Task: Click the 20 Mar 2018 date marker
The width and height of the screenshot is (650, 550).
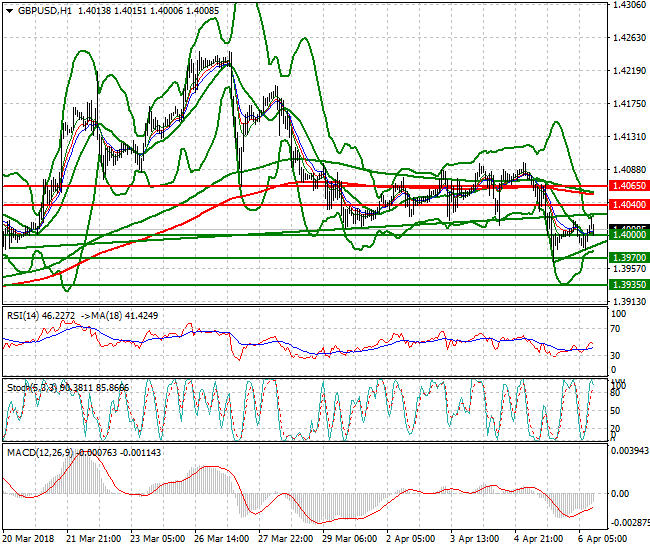Action: click(x=29, y=538)
